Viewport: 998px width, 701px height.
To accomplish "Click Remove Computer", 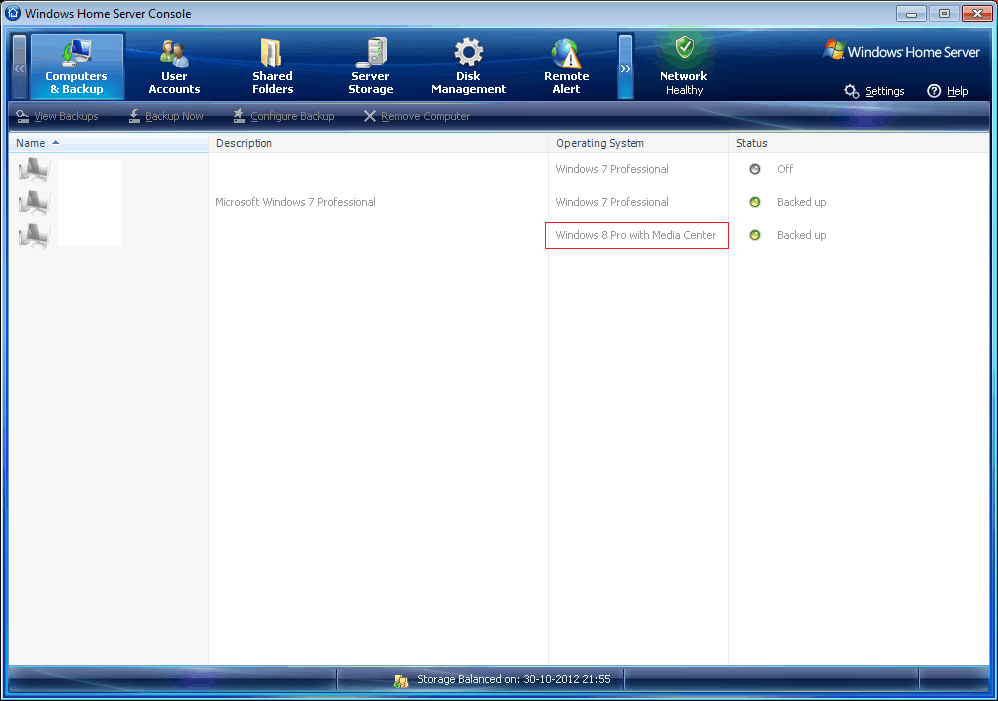I will [x=416, y=116].
